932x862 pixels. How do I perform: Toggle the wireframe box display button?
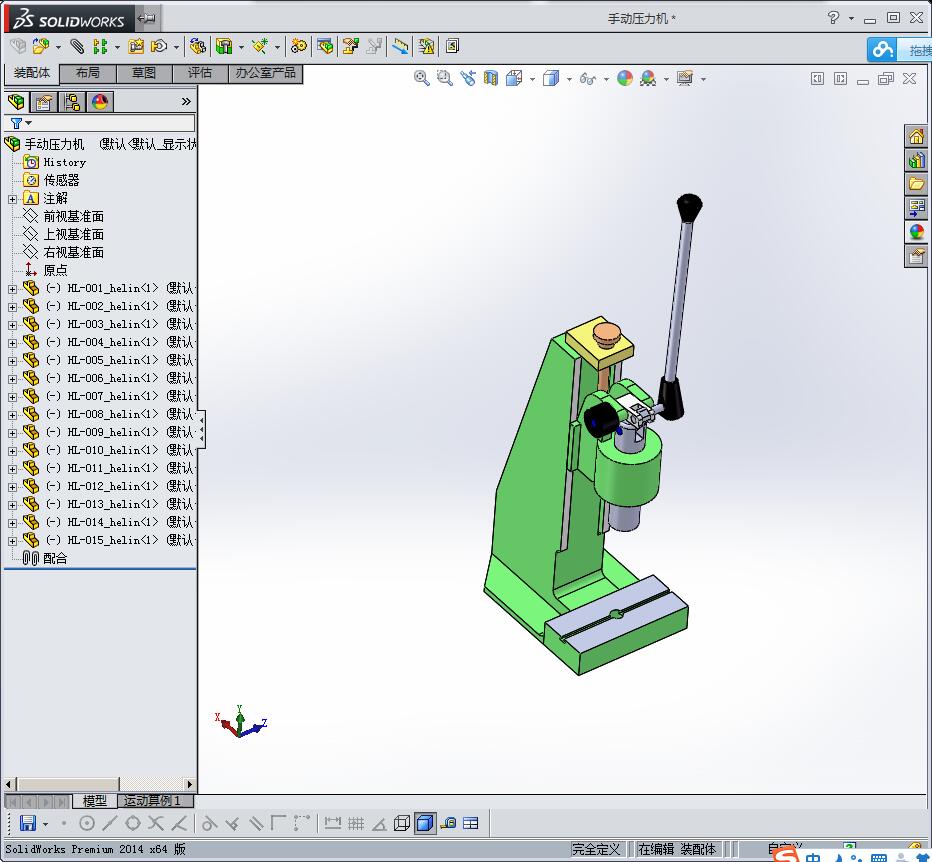402,823
